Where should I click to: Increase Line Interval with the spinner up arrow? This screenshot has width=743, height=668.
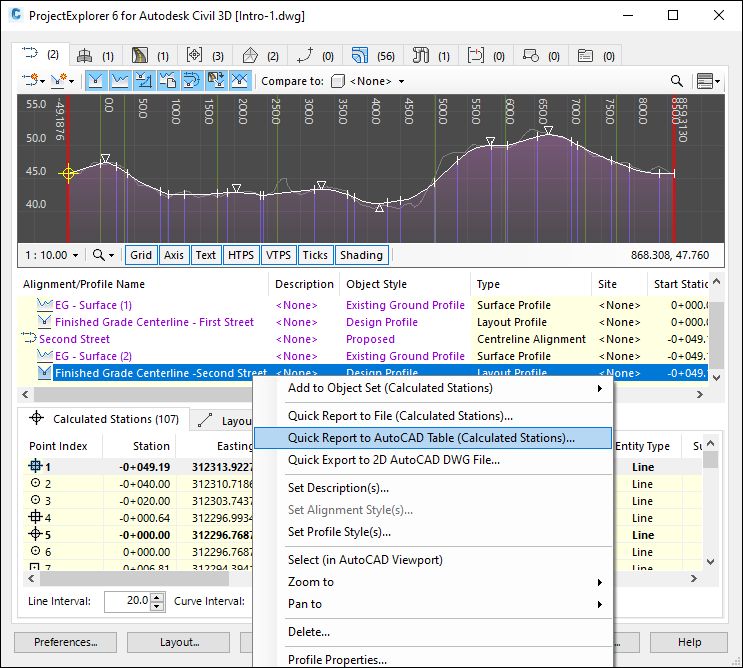pos(158,597)
